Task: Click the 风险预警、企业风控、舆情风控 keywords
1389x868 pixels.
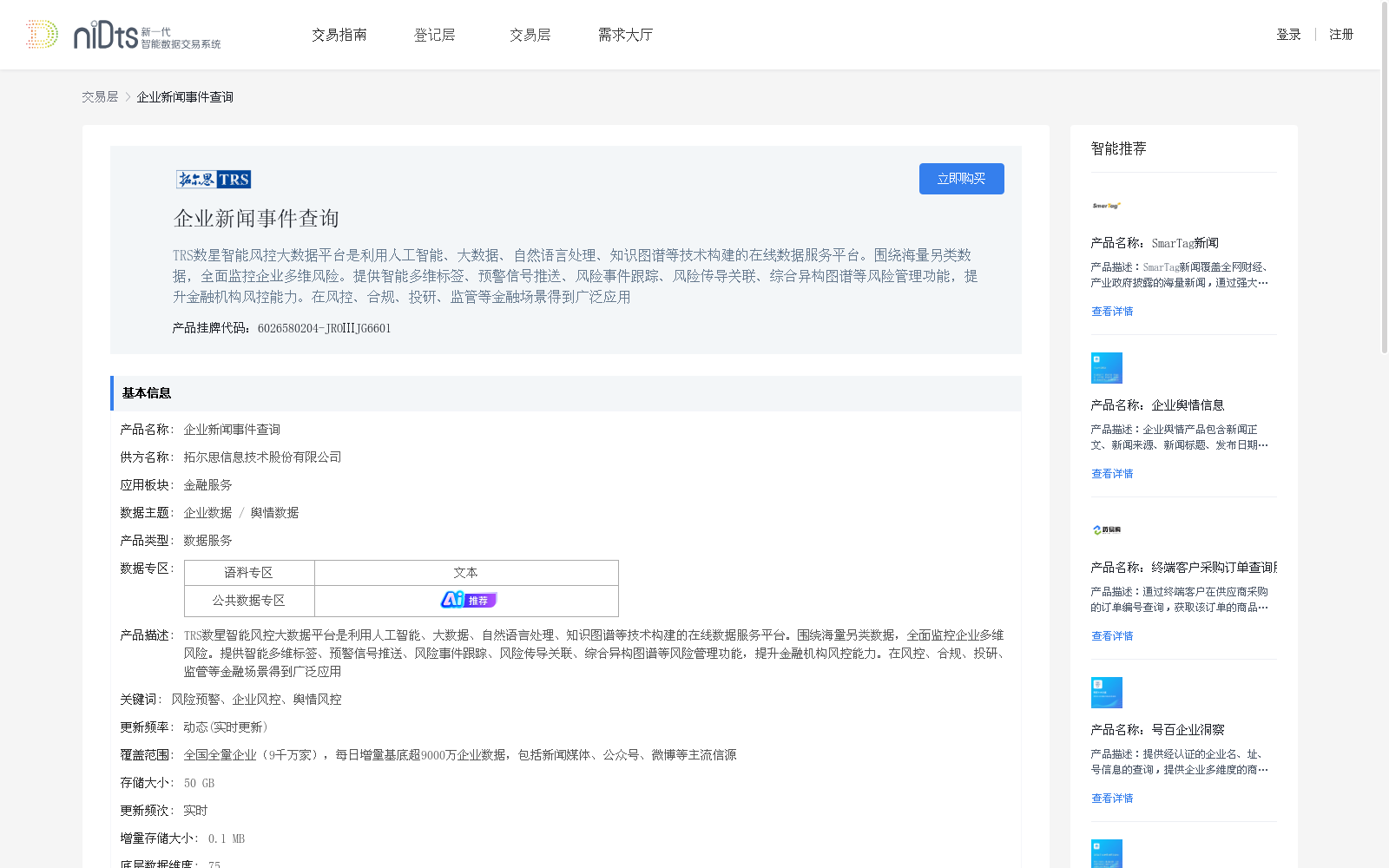Action: tap(256, 700)
